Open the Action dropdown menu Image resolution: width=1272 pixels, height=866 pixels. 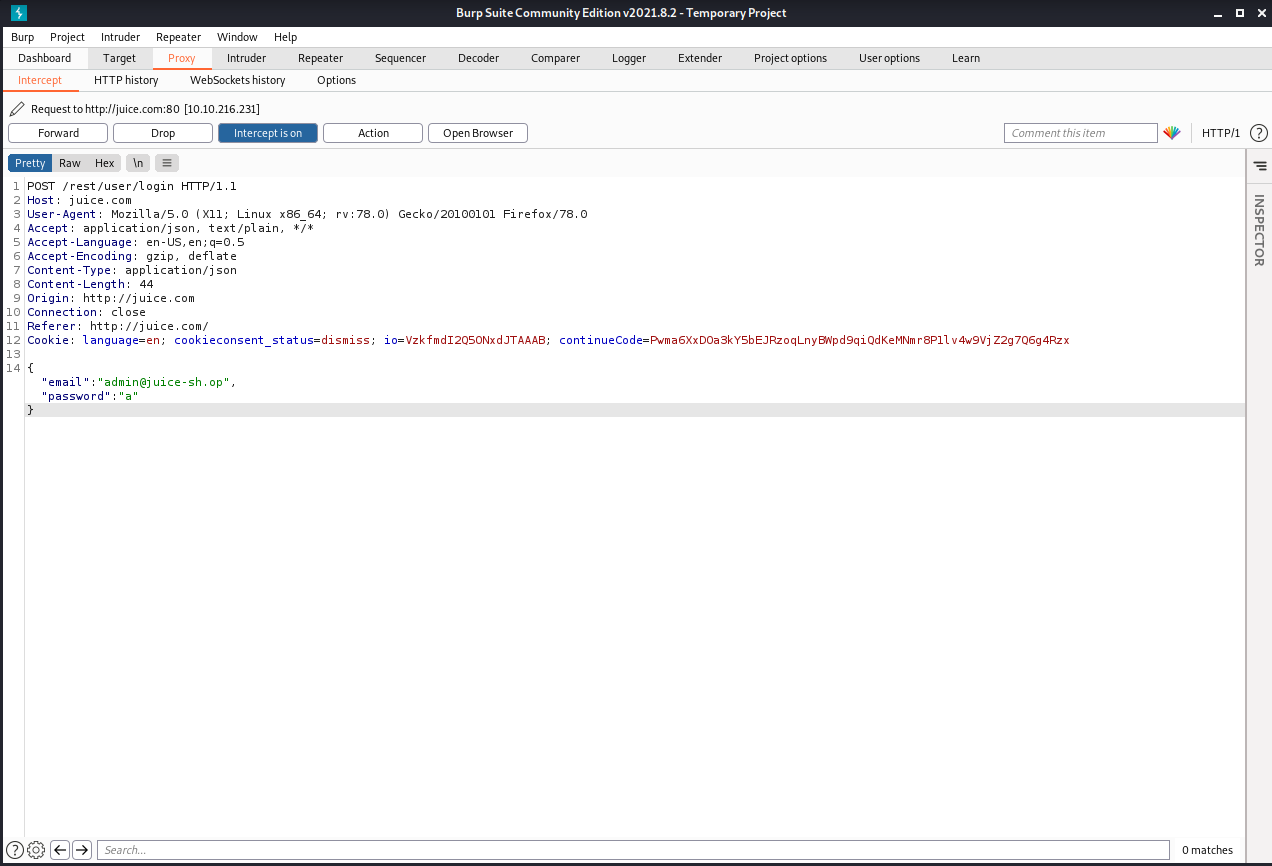(x=373, y=133)
